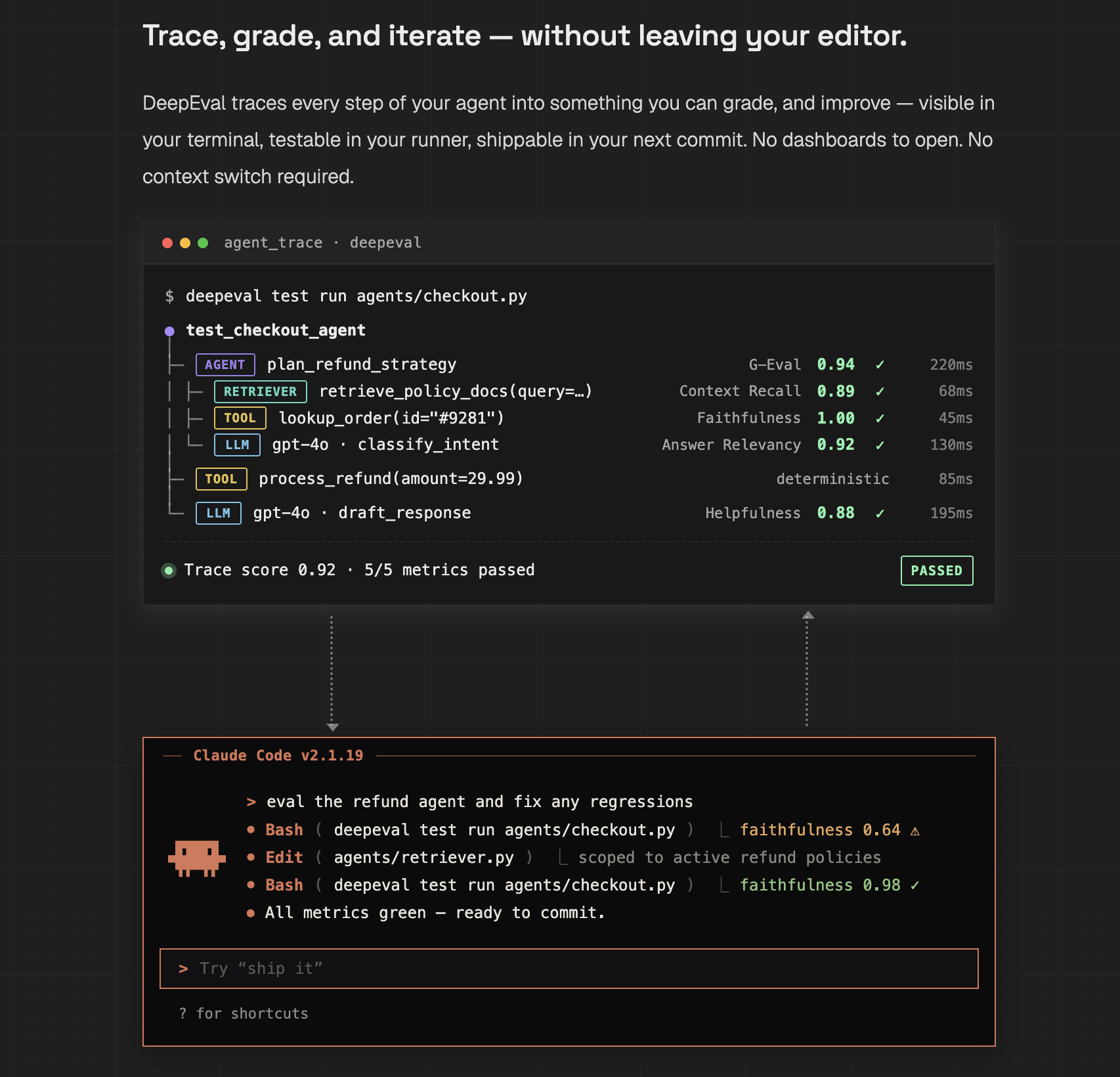Click the checkmark in the Helpfulness row

click(880, 514)
